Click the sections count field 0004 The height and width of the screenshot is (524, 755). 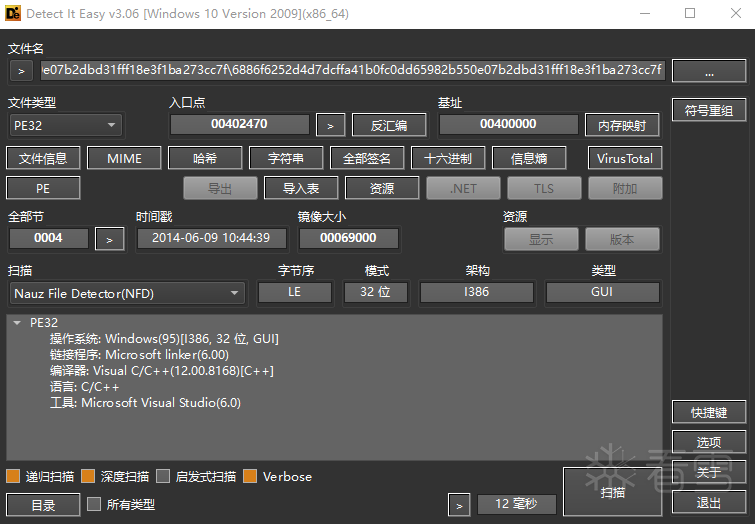click(x=49, y=238)
